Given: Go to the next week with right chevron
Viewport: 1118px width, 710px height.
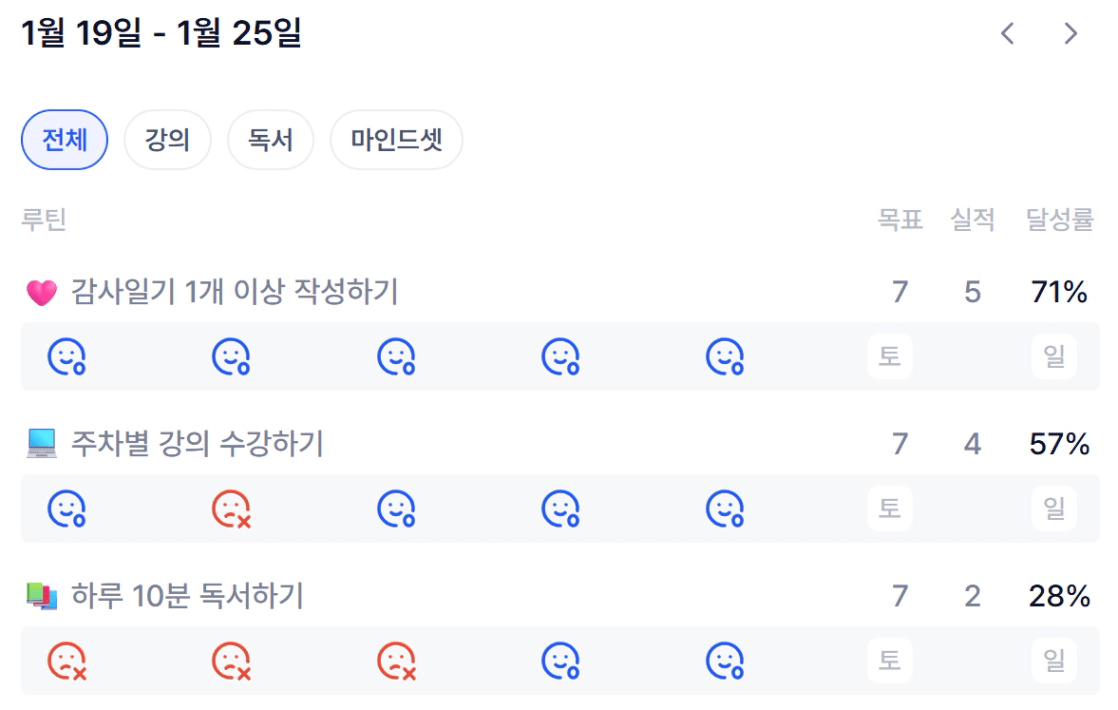Looking at the screenshot, I should click(1071, 34).
